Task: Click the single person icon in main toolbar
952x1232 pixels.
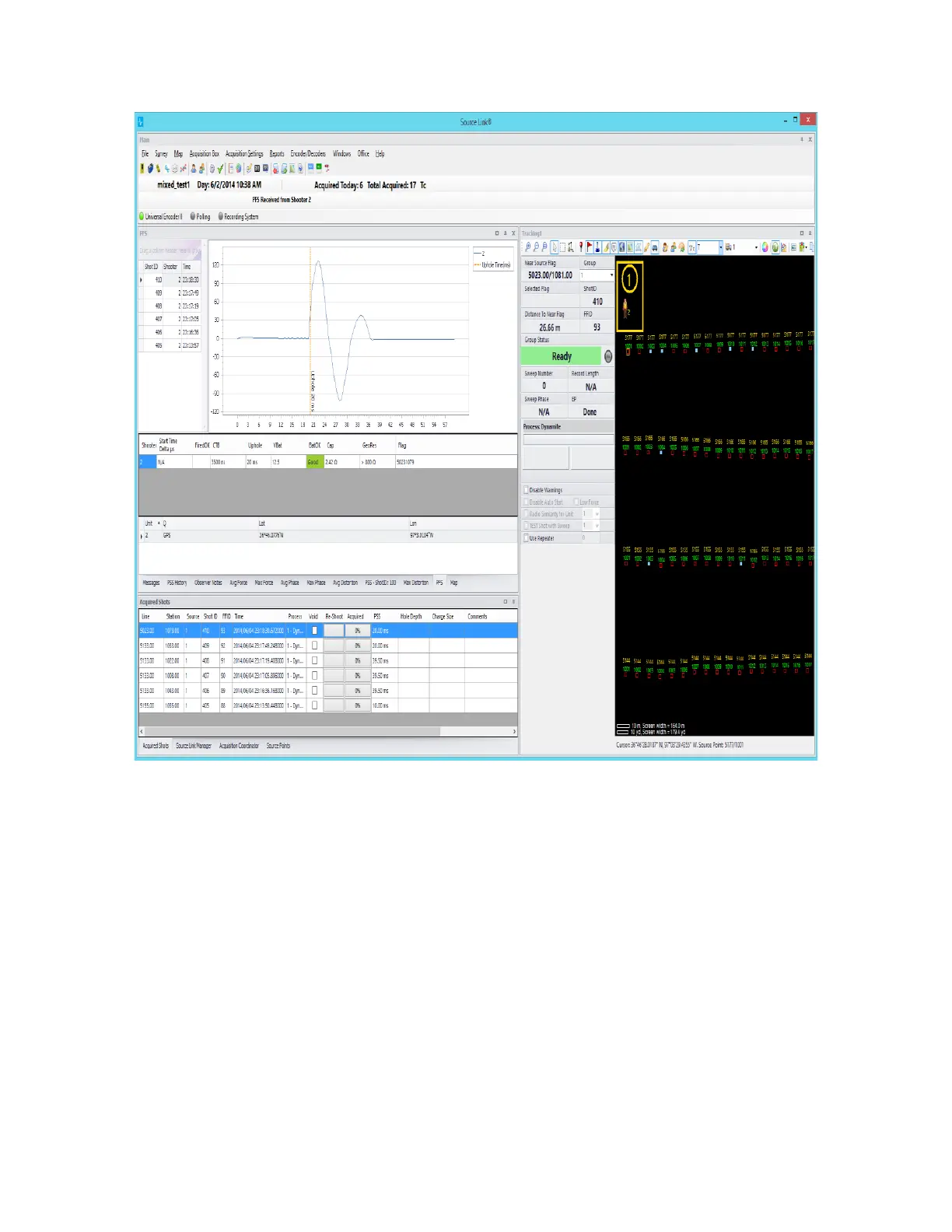Action: (194, 168)
